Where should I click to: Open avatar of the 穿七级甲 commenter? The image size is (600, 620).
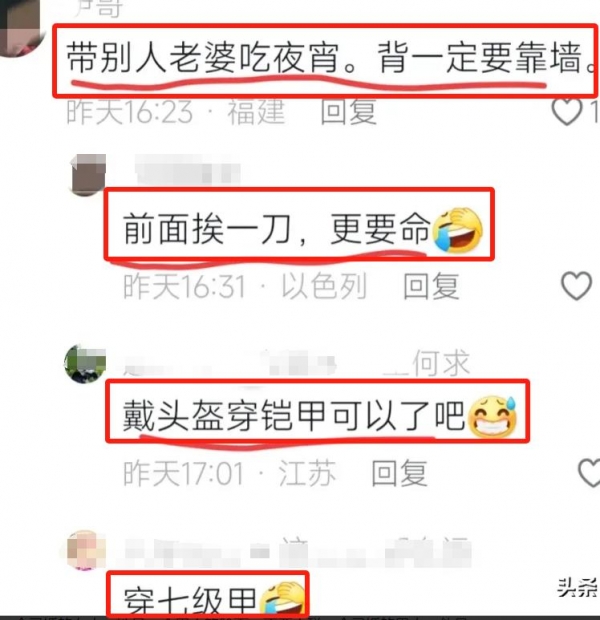tap(83, 551)
